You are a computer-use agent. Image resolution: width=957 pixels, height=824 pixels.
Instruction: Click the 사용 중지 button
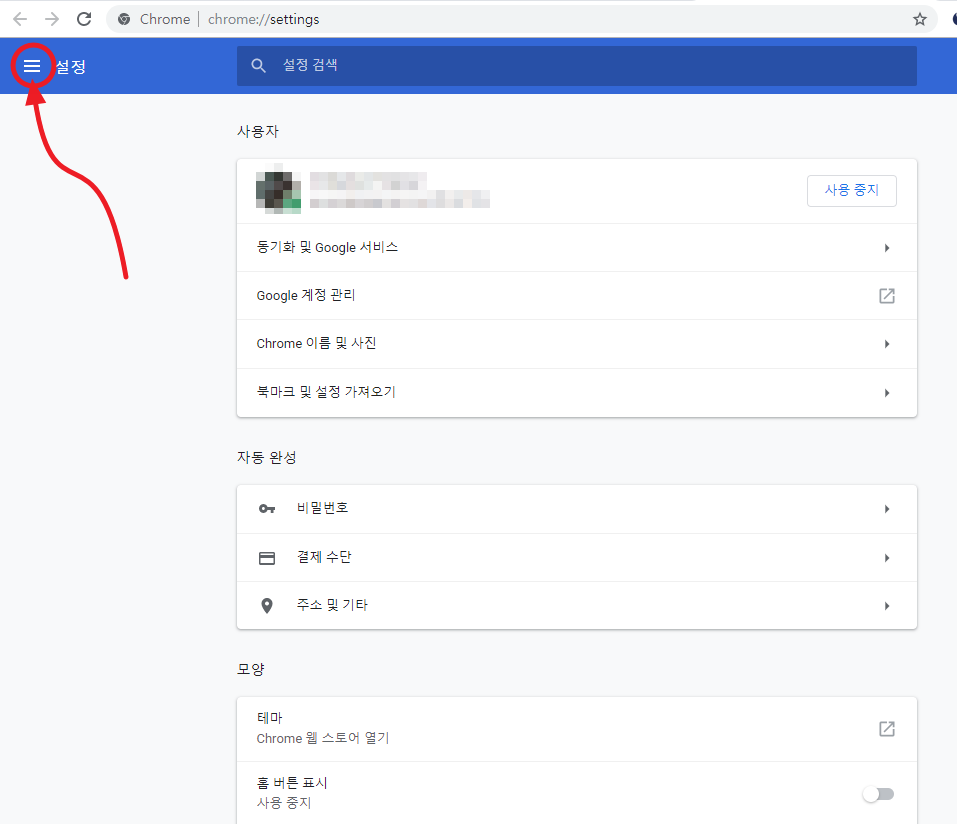(x=851, y=190)
